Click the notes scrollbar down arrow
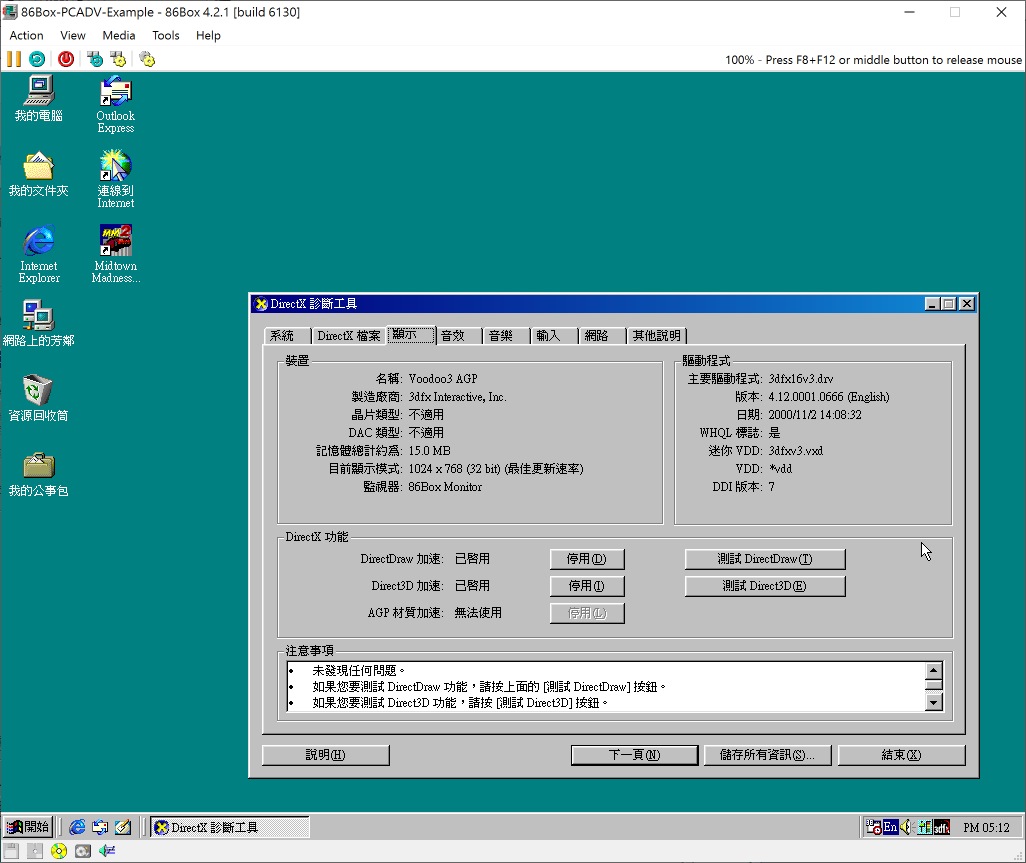This screenshot has width=1026, height=863. coord(933,703)
